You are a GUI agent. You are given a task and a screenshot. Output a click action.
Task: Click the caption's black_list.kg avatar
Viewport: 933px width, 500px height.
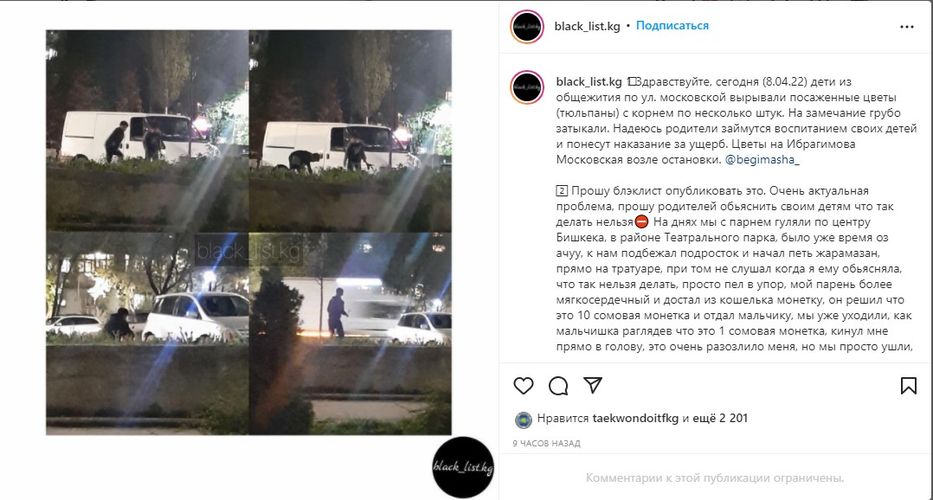click(527, 87)
